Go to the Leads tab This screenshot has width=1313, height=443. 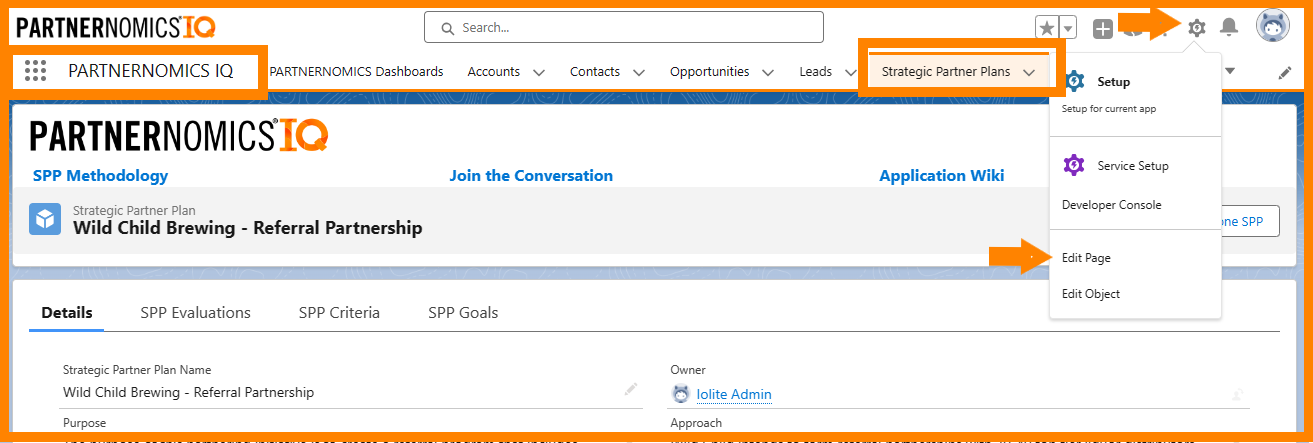(816, 72)
